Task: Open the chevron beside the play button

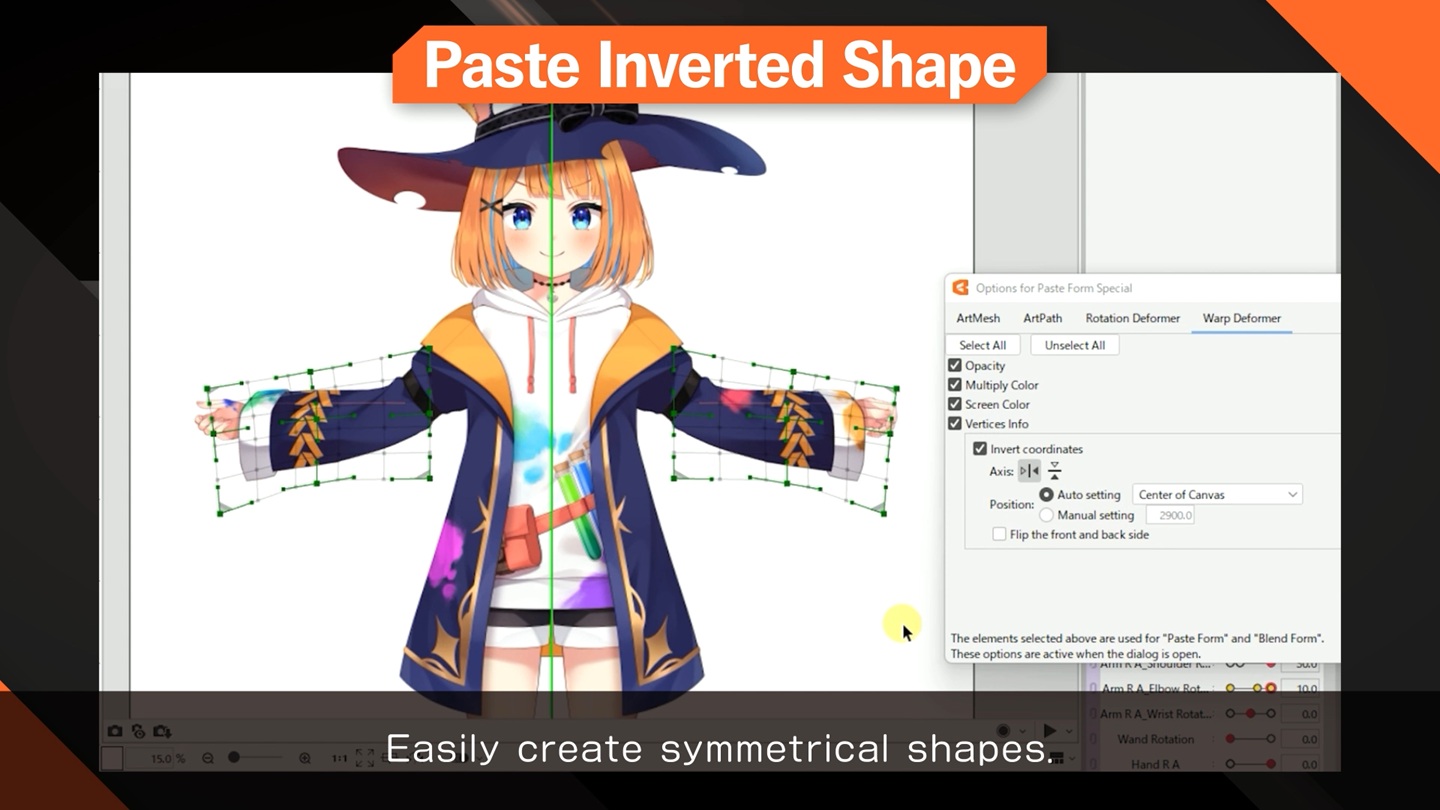Action: click(1068, 731)
